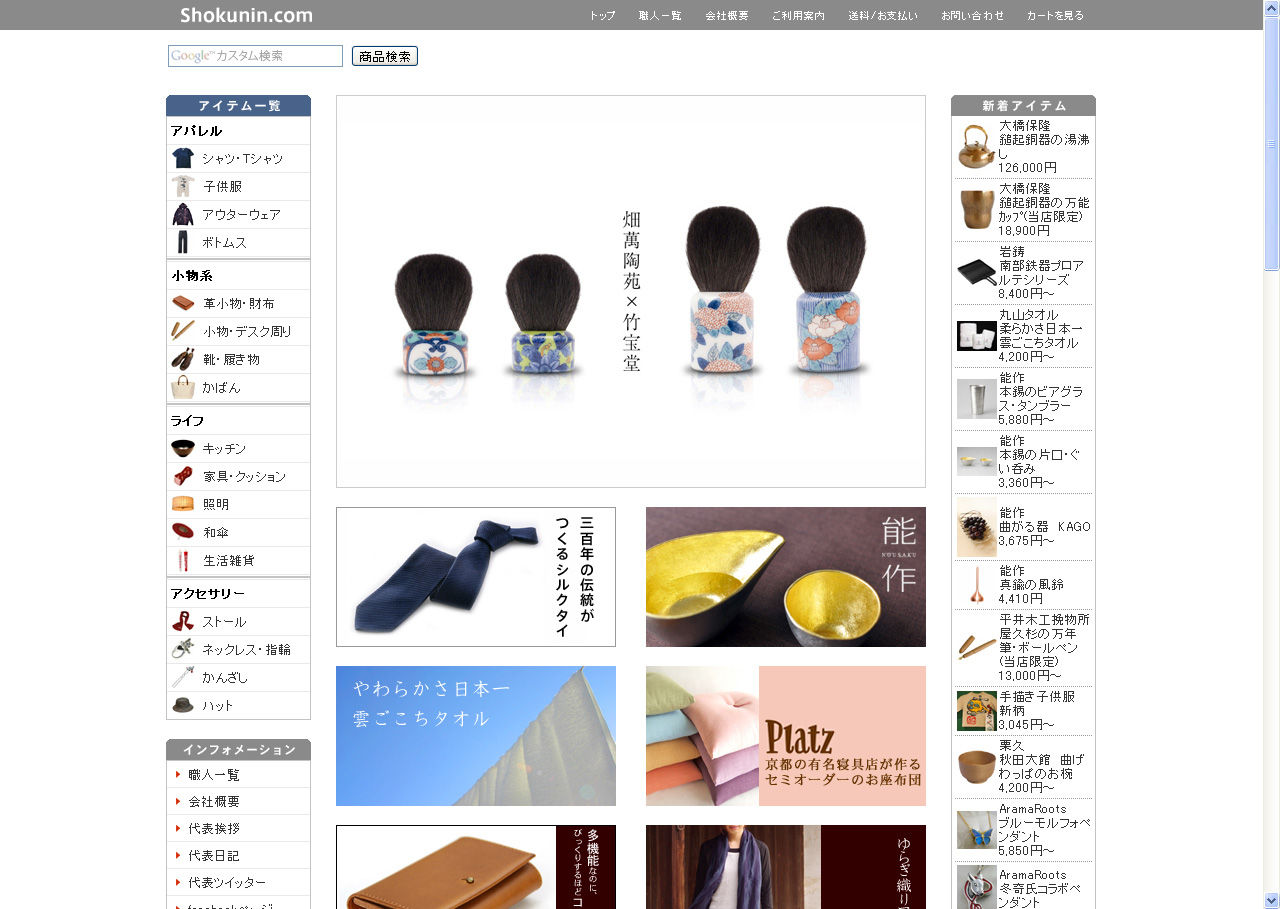Screen dimensions: 1280x909
Task: Click the T-shirt icon beside シャツ・Tシャツ
Action: (183, 158)
